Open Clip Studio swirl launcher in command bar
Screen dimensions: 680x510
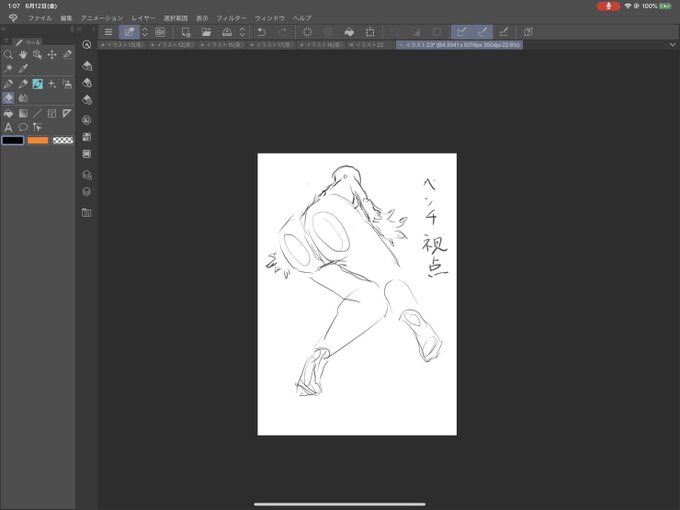[160, 32]
